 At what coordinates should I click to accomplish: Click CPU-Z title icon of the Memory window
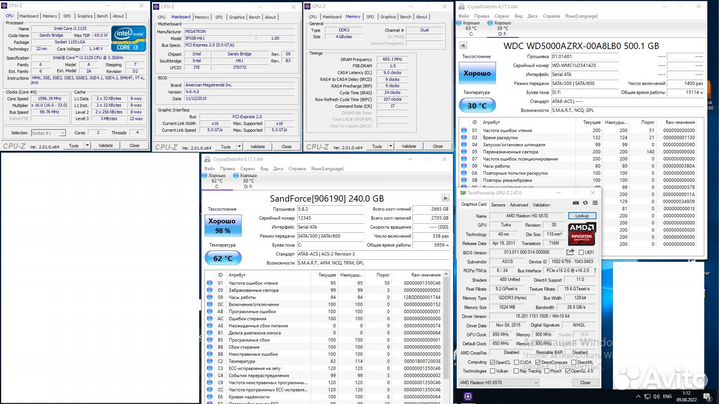pyautogui.click(x=308, y=6)
